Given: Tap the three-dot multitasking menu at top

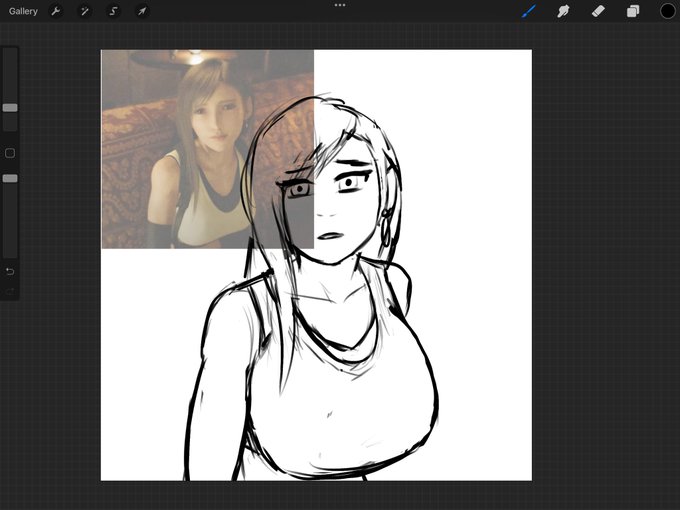Looking at the screenshot, I should click(x=340, y=5).
